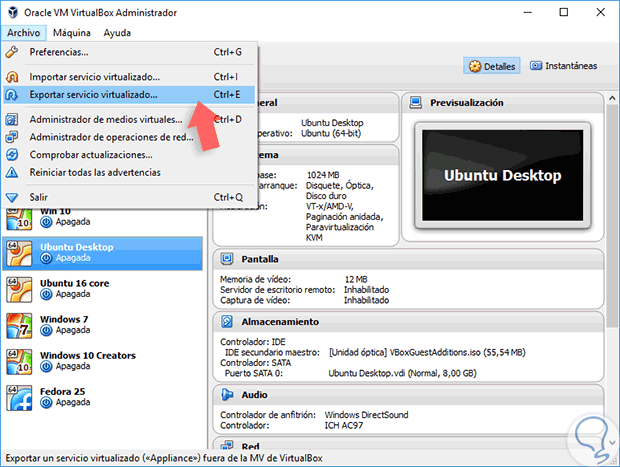Image resolution: width=620 pixels, height=467 pixels.
Task: Click the ICH AC97 controller value
Action: pos(344,425)
